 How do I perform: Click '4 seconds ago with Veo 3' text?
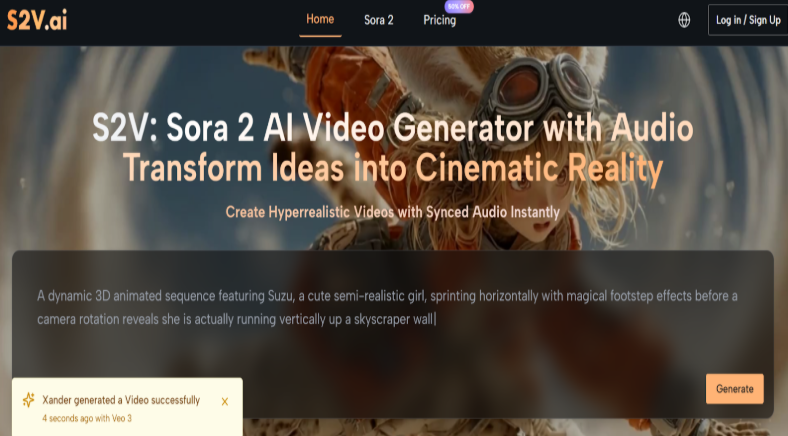[x=87, y=418]
